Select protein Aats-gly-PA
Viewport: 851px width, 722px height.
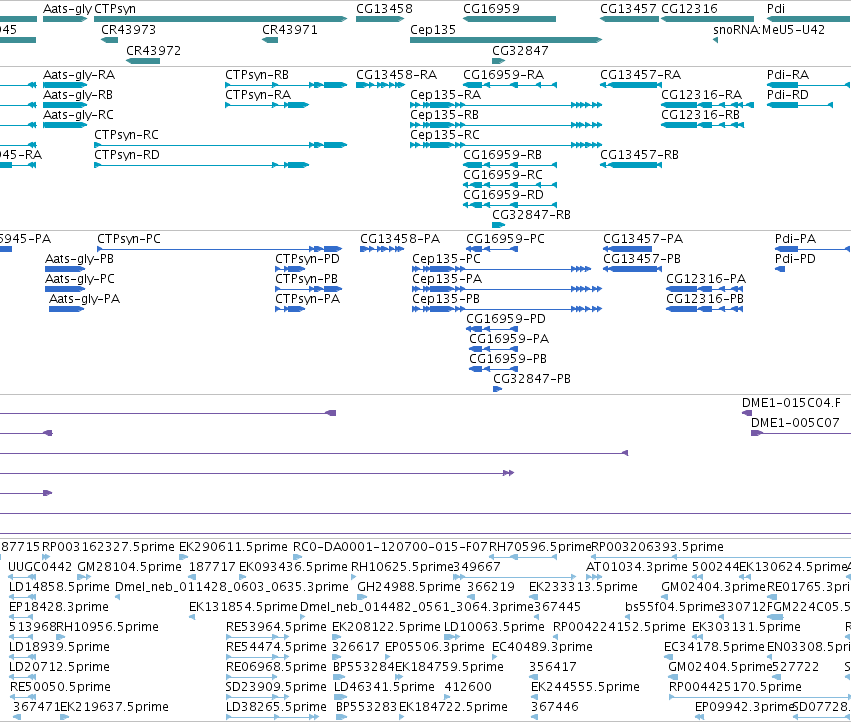click(x=66, y=309)
